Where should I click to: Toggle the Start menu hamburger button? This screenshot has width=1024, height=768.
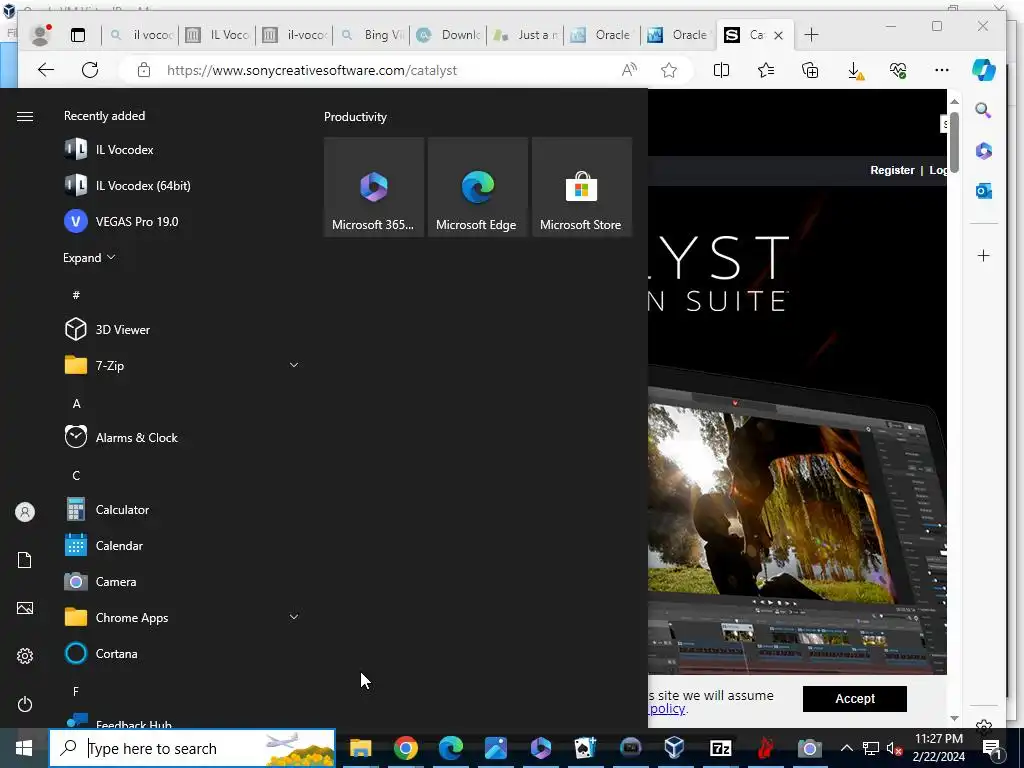pyautogui.click(x=25, y=116)
